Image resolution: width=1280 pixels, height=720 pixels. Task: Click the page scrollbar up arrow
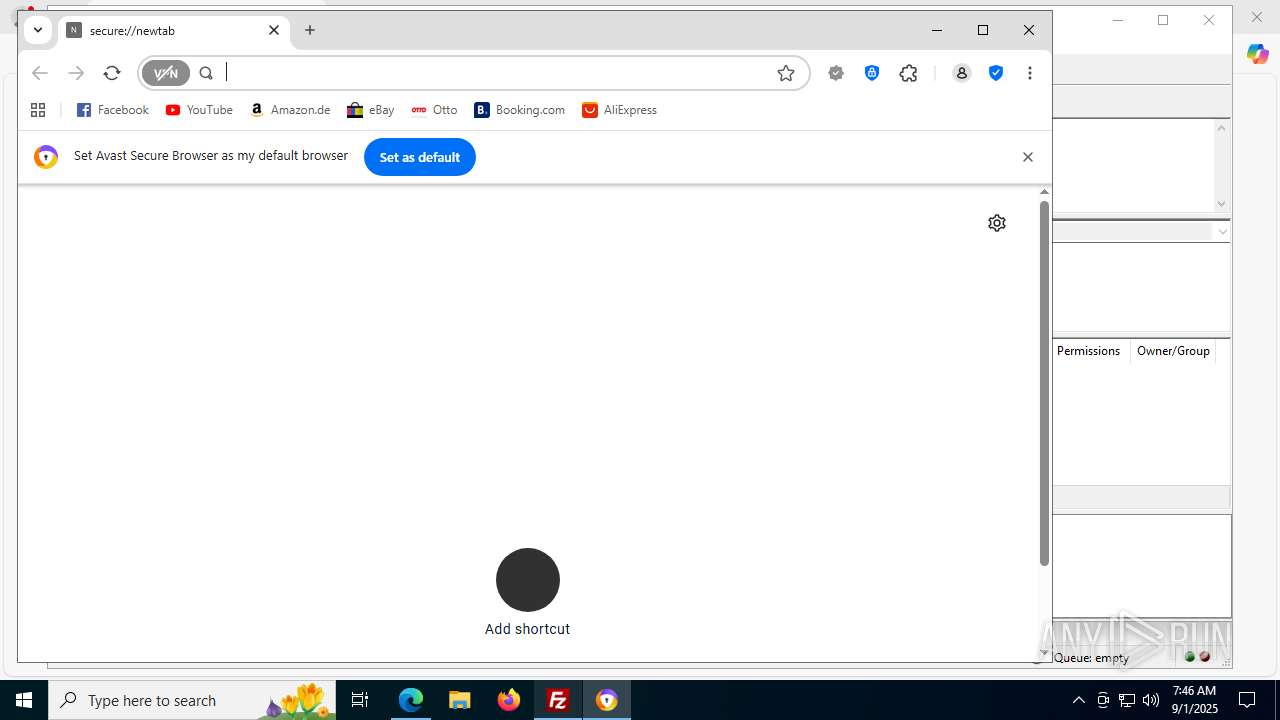pyautogui.click(x=1044, y=191)
